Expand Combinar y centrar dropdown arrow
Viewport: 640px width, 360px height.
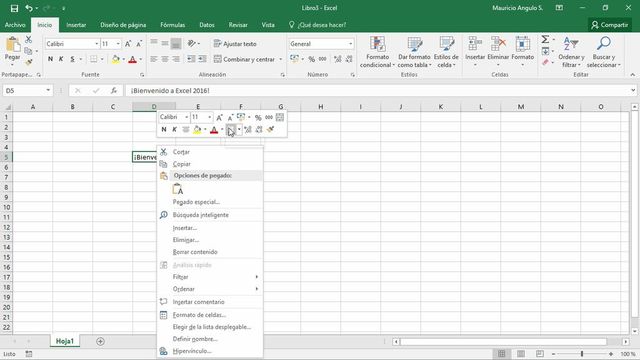(x=280, y=59)
